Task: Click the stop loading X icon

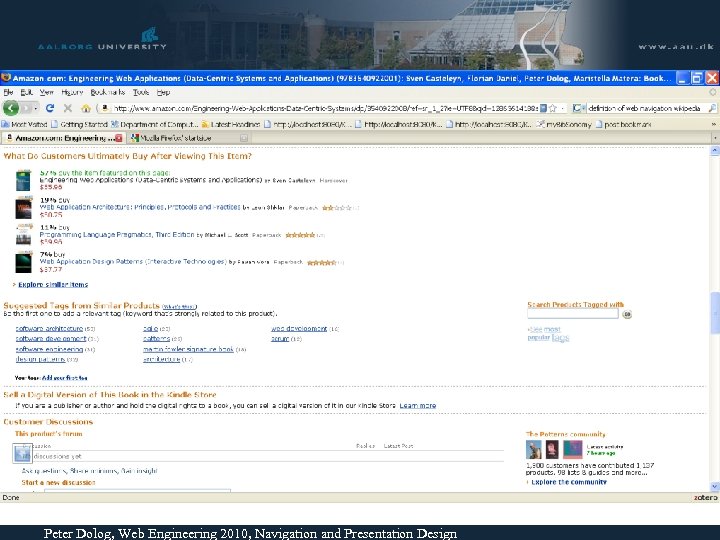Action: click(x=68, y=108)
